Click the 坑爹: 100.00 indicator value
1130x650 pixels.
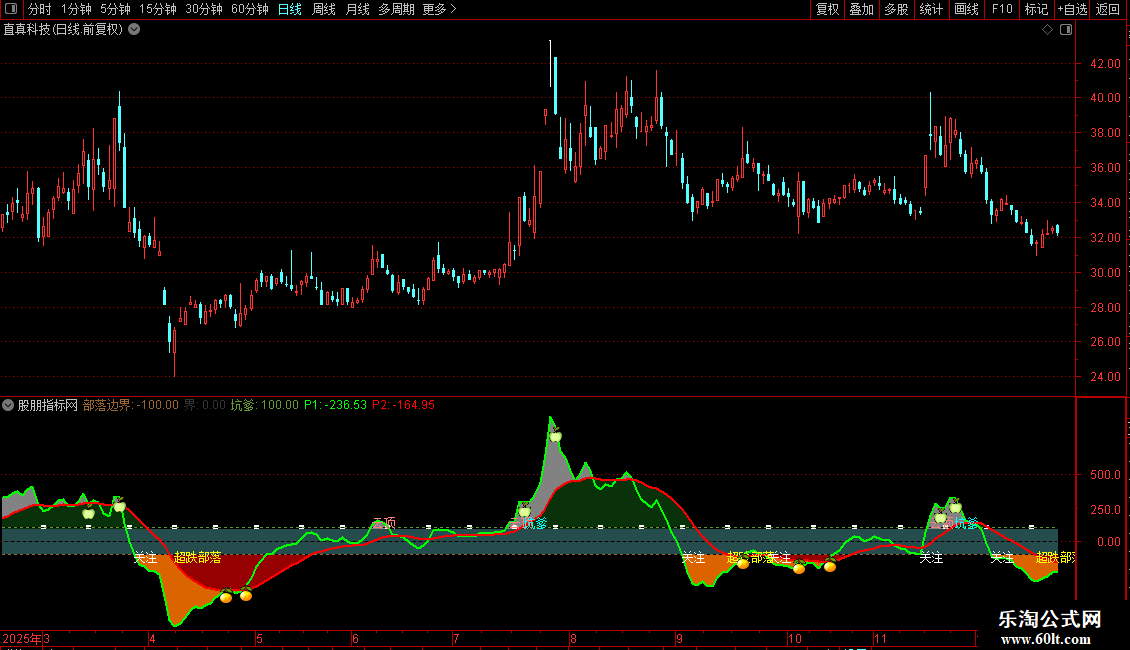264,405
